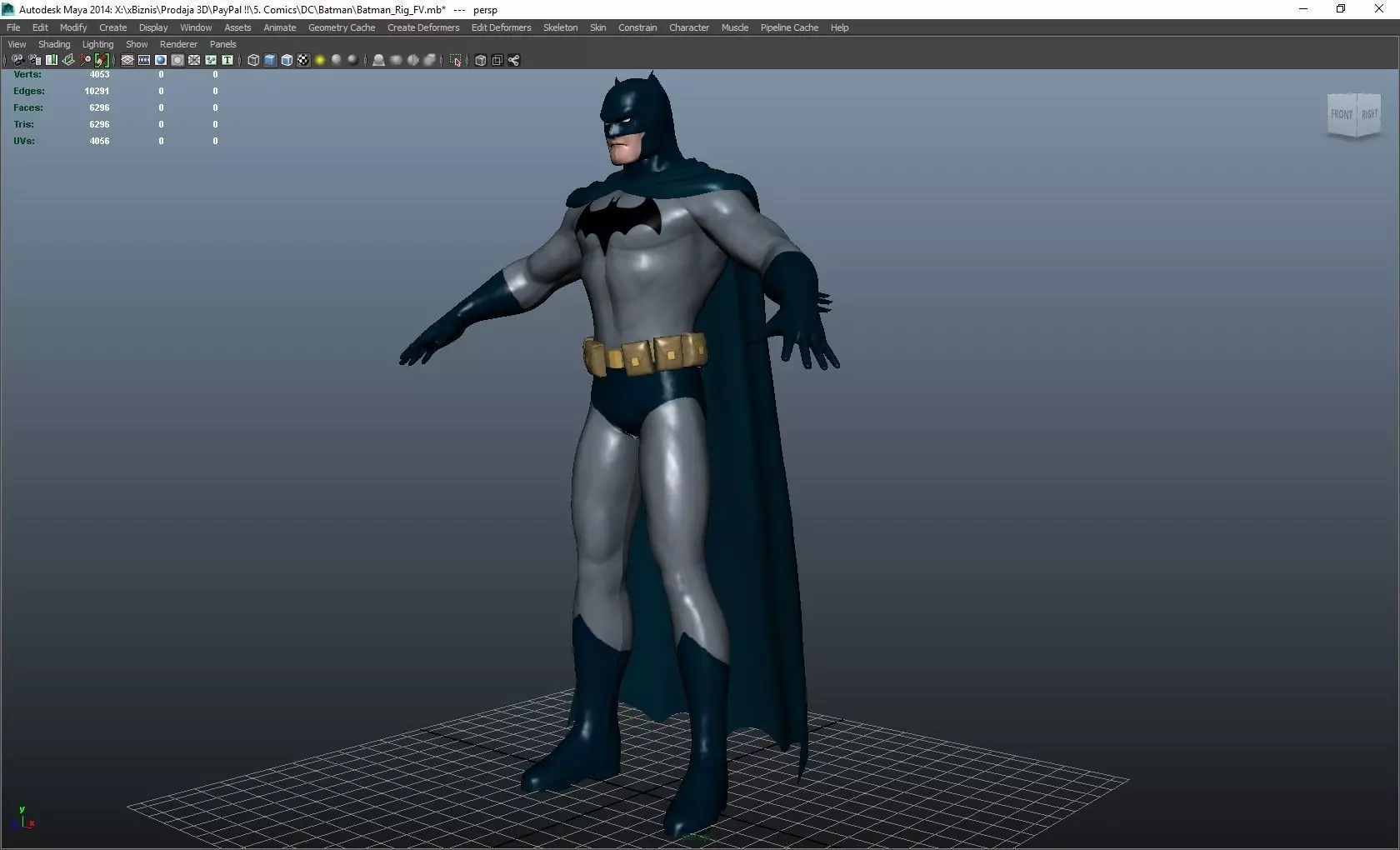Image resolution: width=1400 pixels, height=850 pixels.
Task: Toggle the Gate Mask icon
Action: (177, 60)
